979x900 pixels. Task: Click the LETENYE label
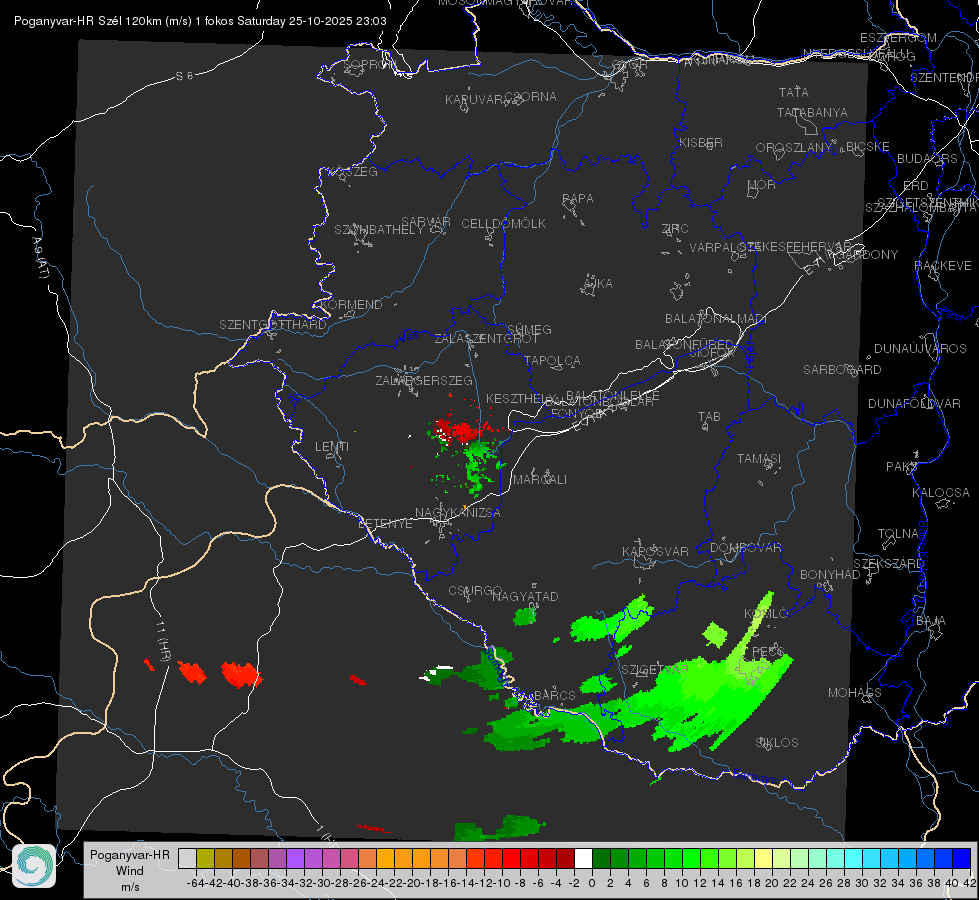(385, 524)
